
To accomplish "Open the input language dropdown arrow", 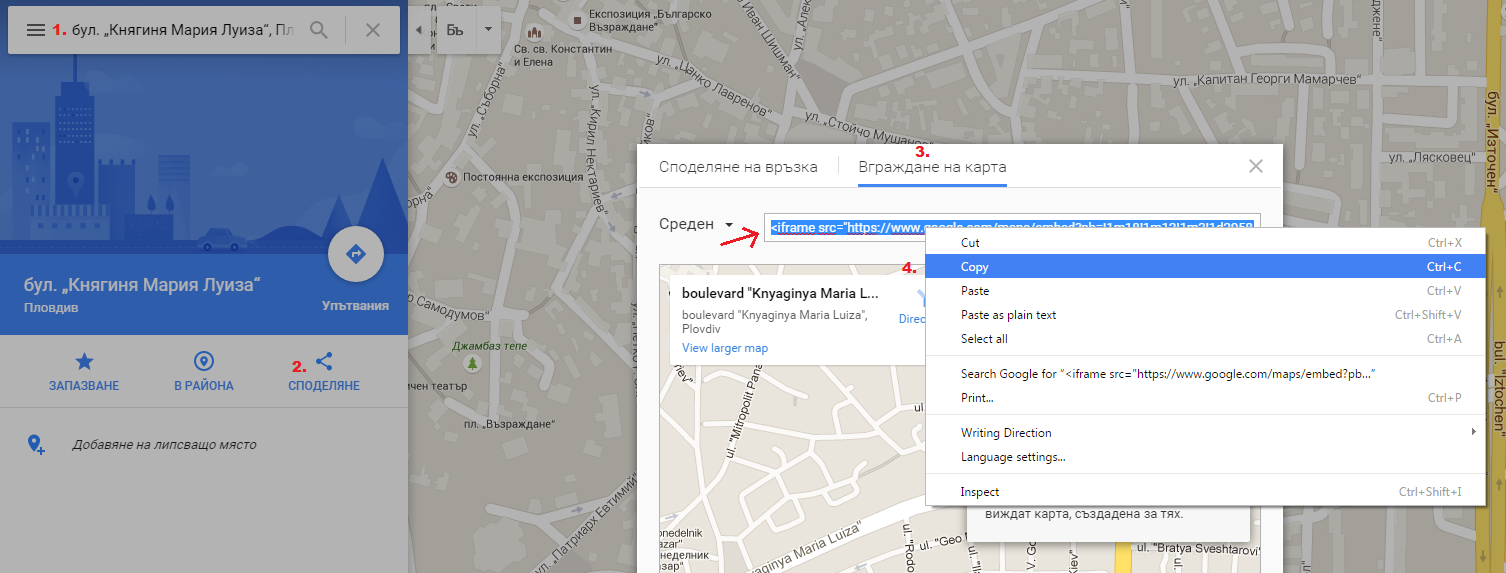I will [x=488, y=29].
